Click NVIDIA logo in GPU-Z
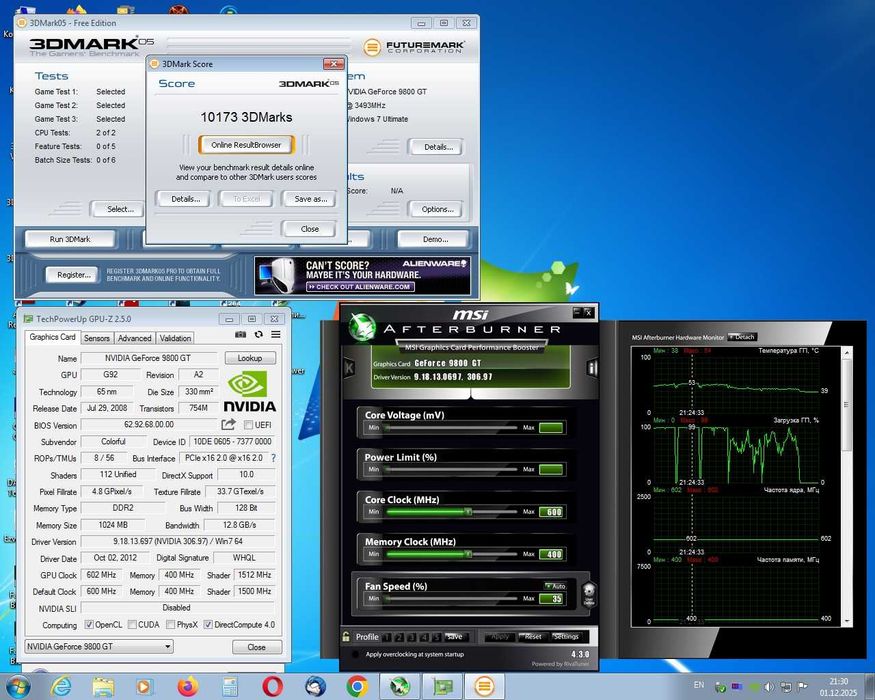The width and height of the screenshot is (875, 700). [249, 392]
